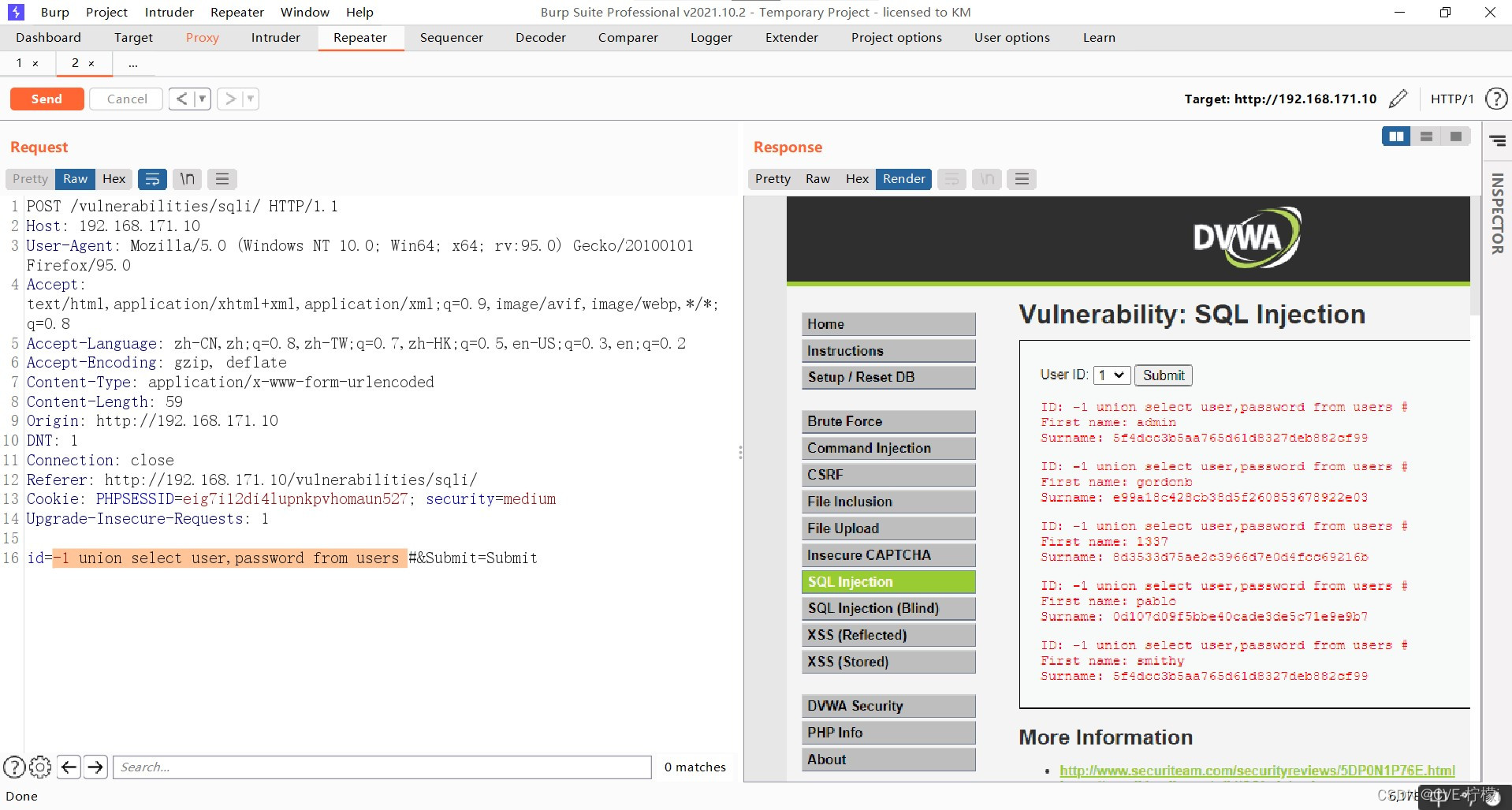Open the Burp menu

(x=54, y=12)
